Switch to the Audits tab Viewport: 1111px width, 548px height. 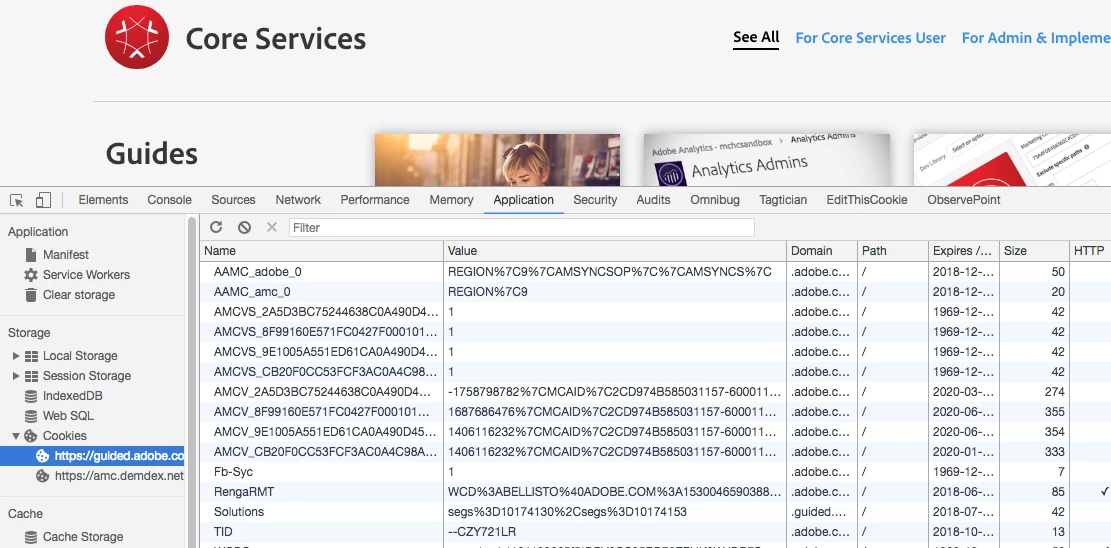pos(653,200)
